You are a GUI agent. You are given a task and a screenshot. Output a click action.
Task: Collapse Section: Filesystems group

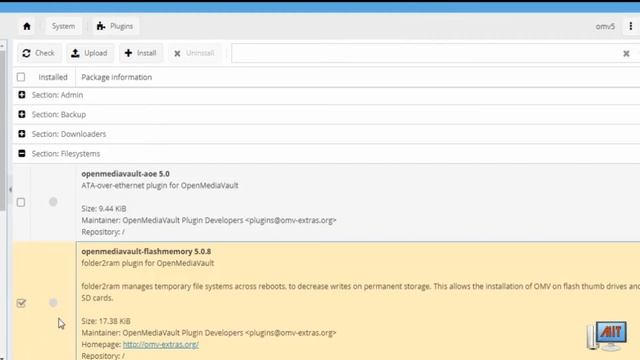click(x=22, y=153)
